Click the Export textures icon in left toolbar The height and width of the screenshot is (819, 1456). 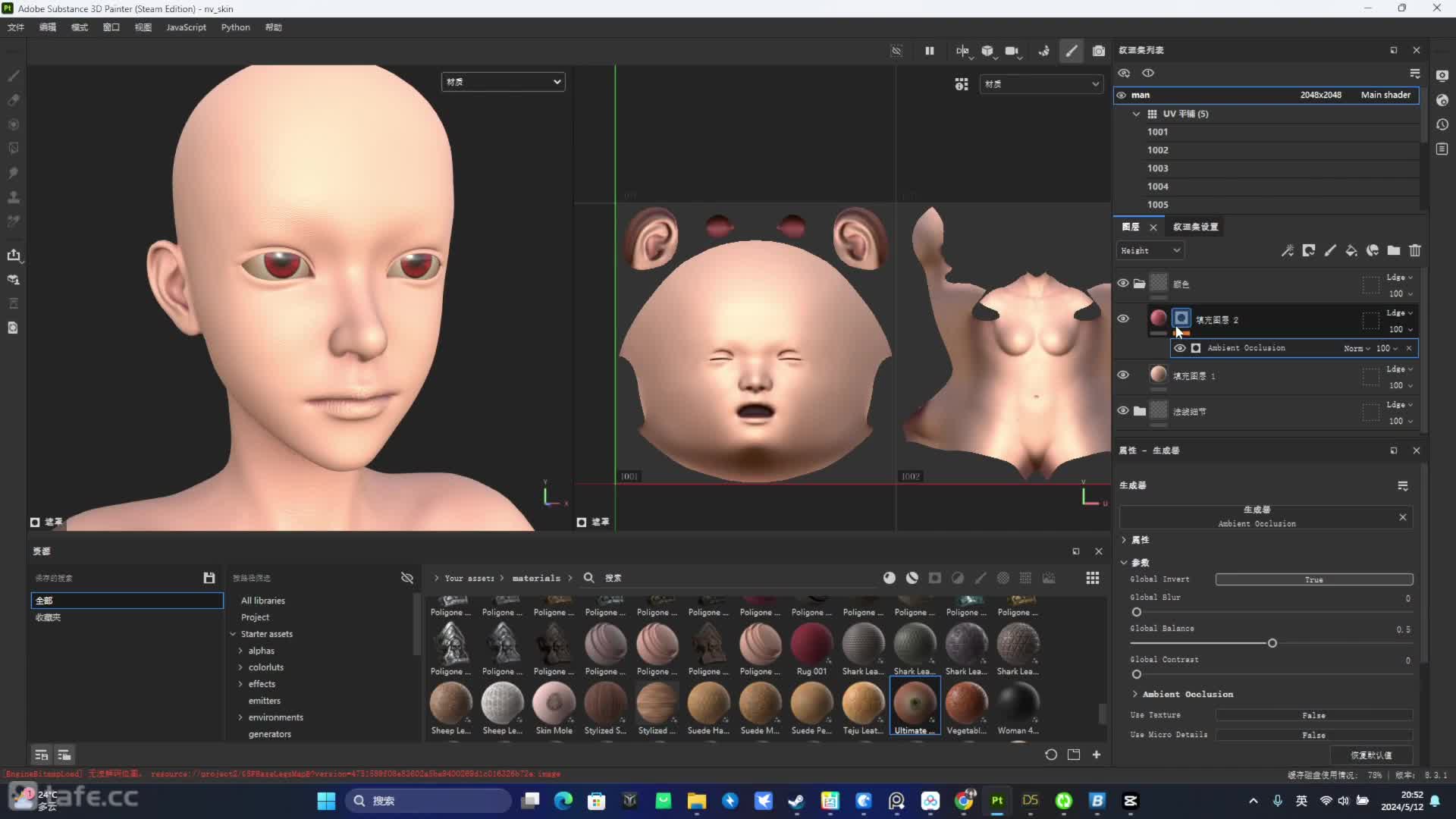pos(13,255)
